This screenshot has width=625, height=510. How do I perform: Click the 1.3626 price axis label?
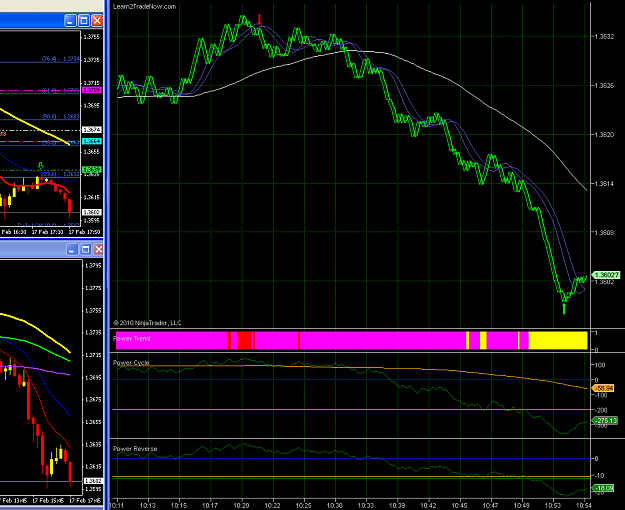604,86
